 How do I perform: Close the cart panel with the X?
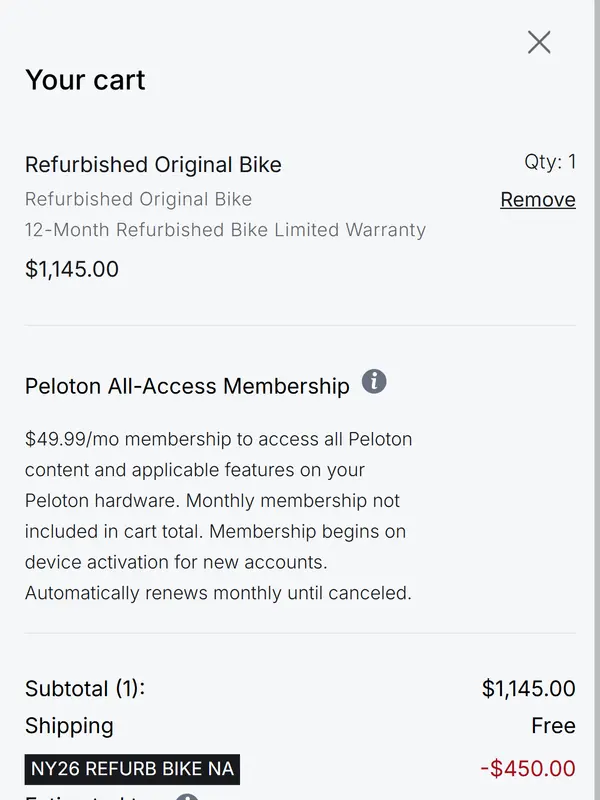pos(539,42)
